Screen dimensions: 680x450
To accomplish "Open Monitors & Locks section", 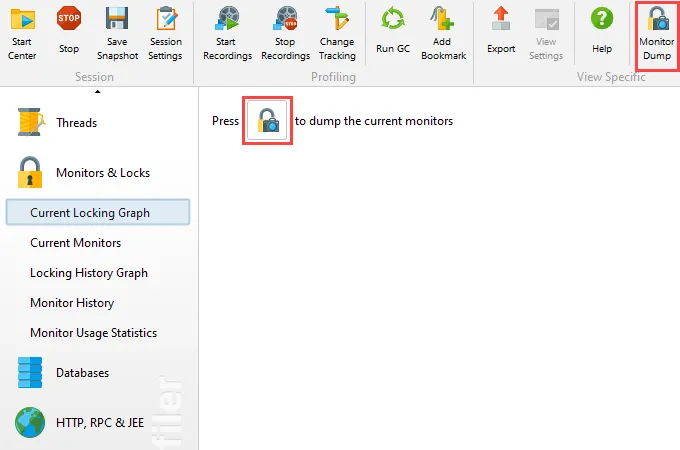I will (84, 173).
